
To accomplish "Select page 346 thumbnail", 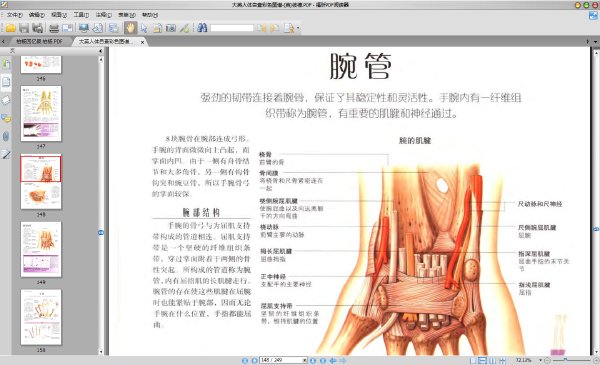I will (41, 65).
